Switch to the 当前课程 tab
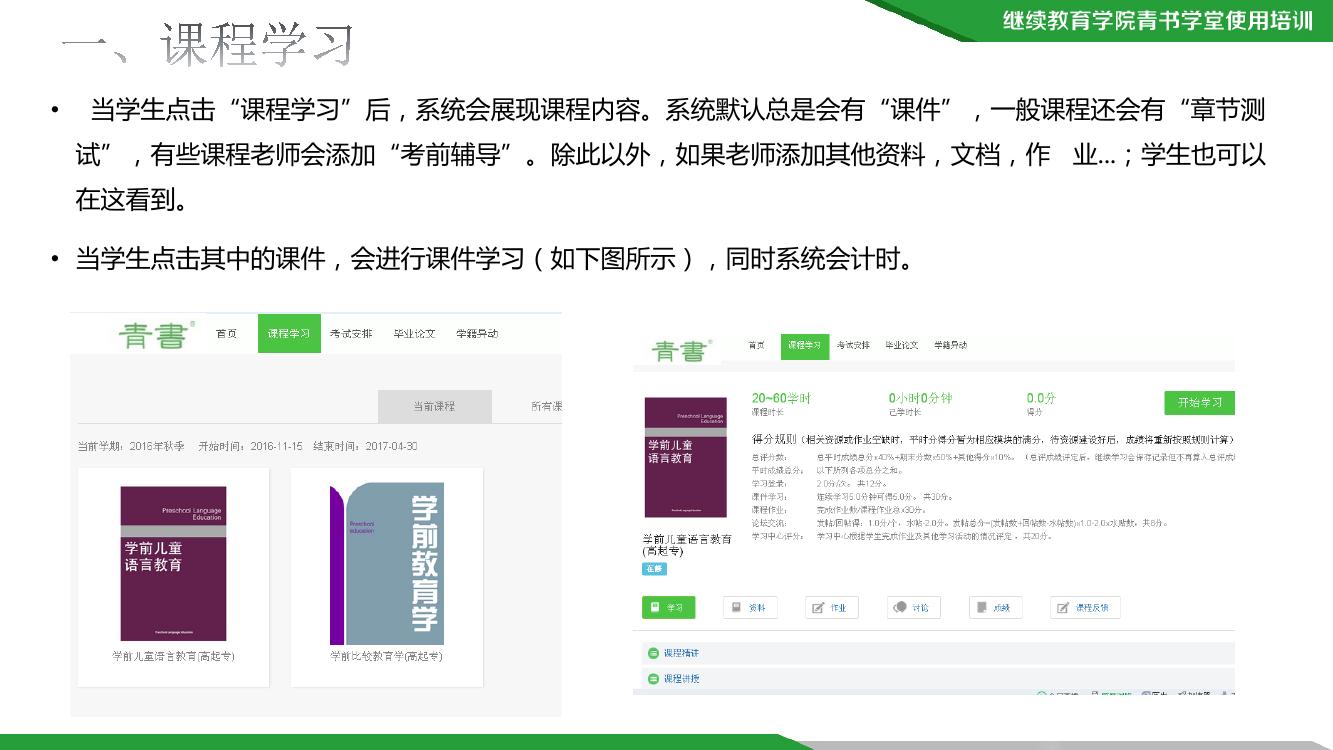This screenshot has width=1333, height=750. pos(434,406)
